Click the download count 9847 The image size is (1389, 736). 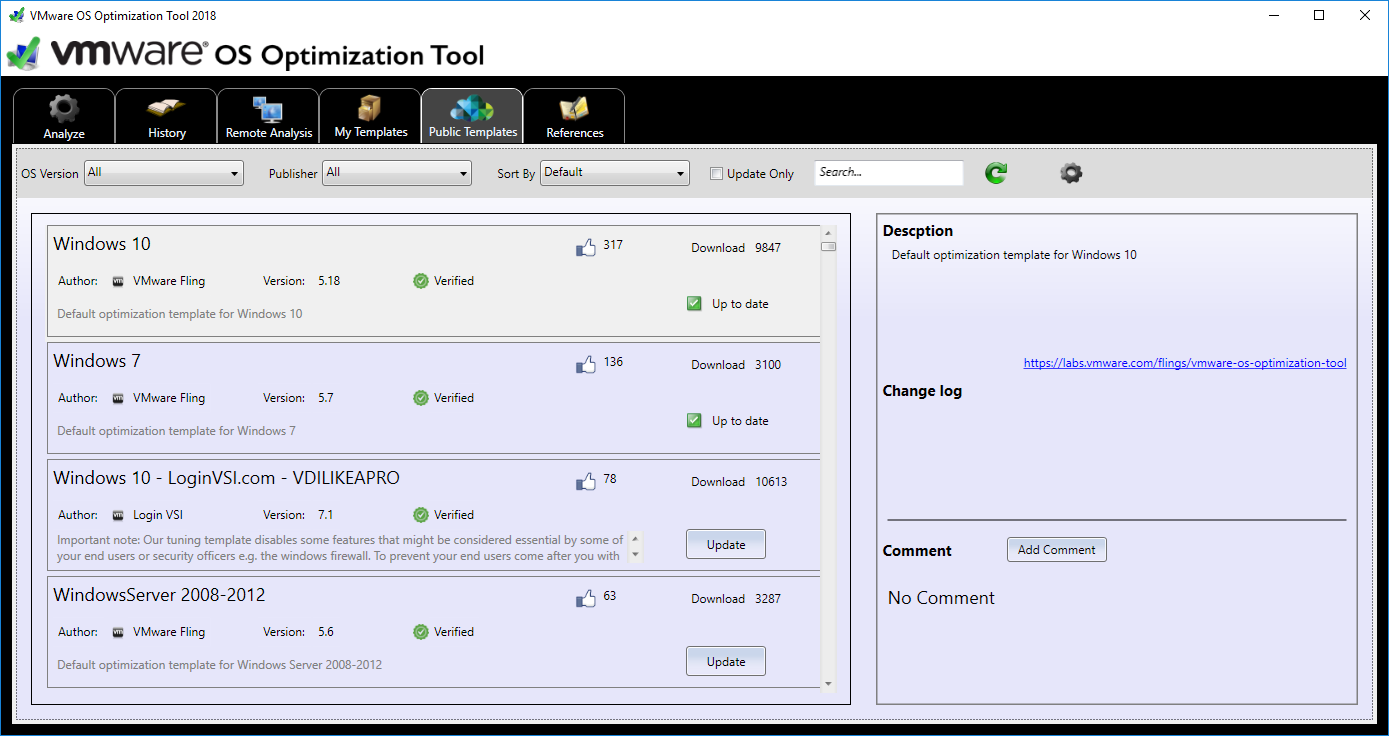pyautogui.click(x=768, y=248)
